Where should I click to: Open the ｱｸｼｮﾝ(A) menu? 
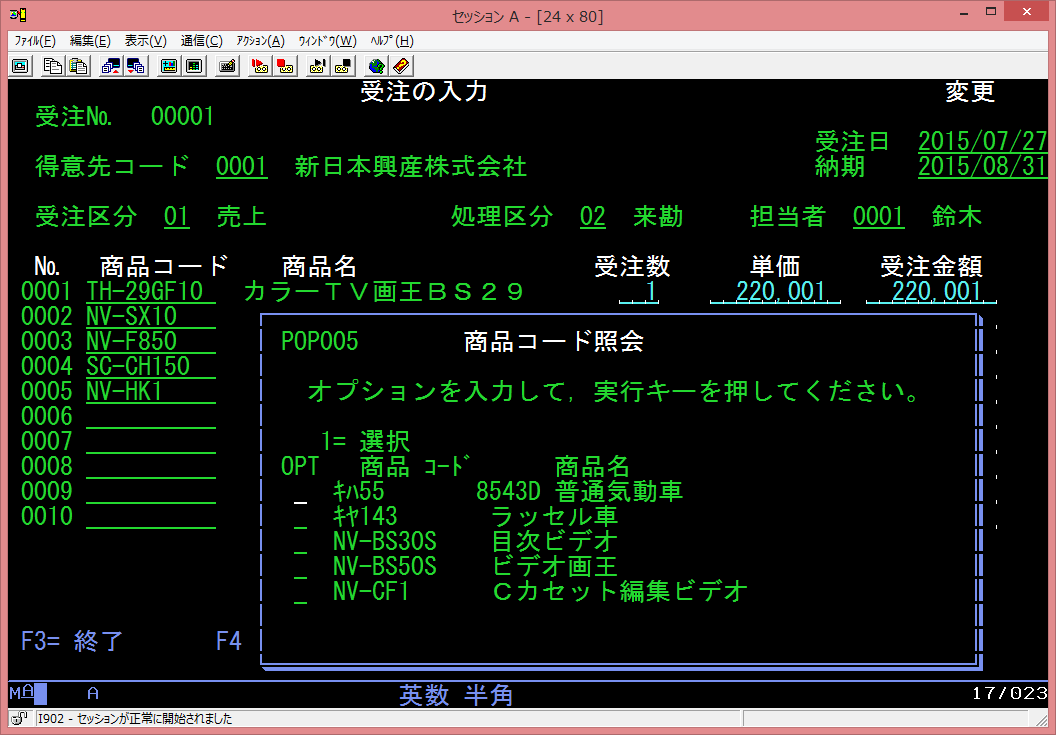click(260, 41)
